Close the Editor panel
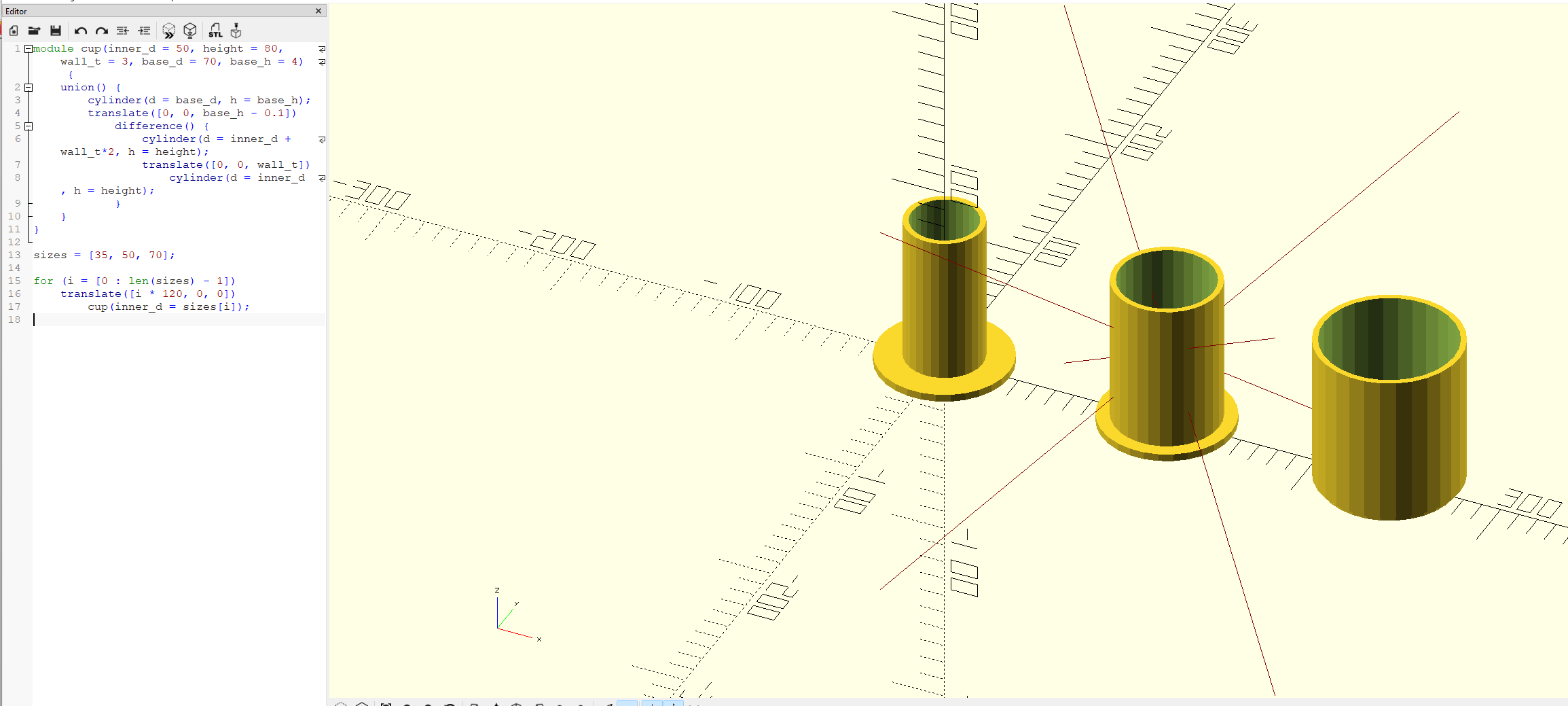The image size is (1568, 706). 318,11
